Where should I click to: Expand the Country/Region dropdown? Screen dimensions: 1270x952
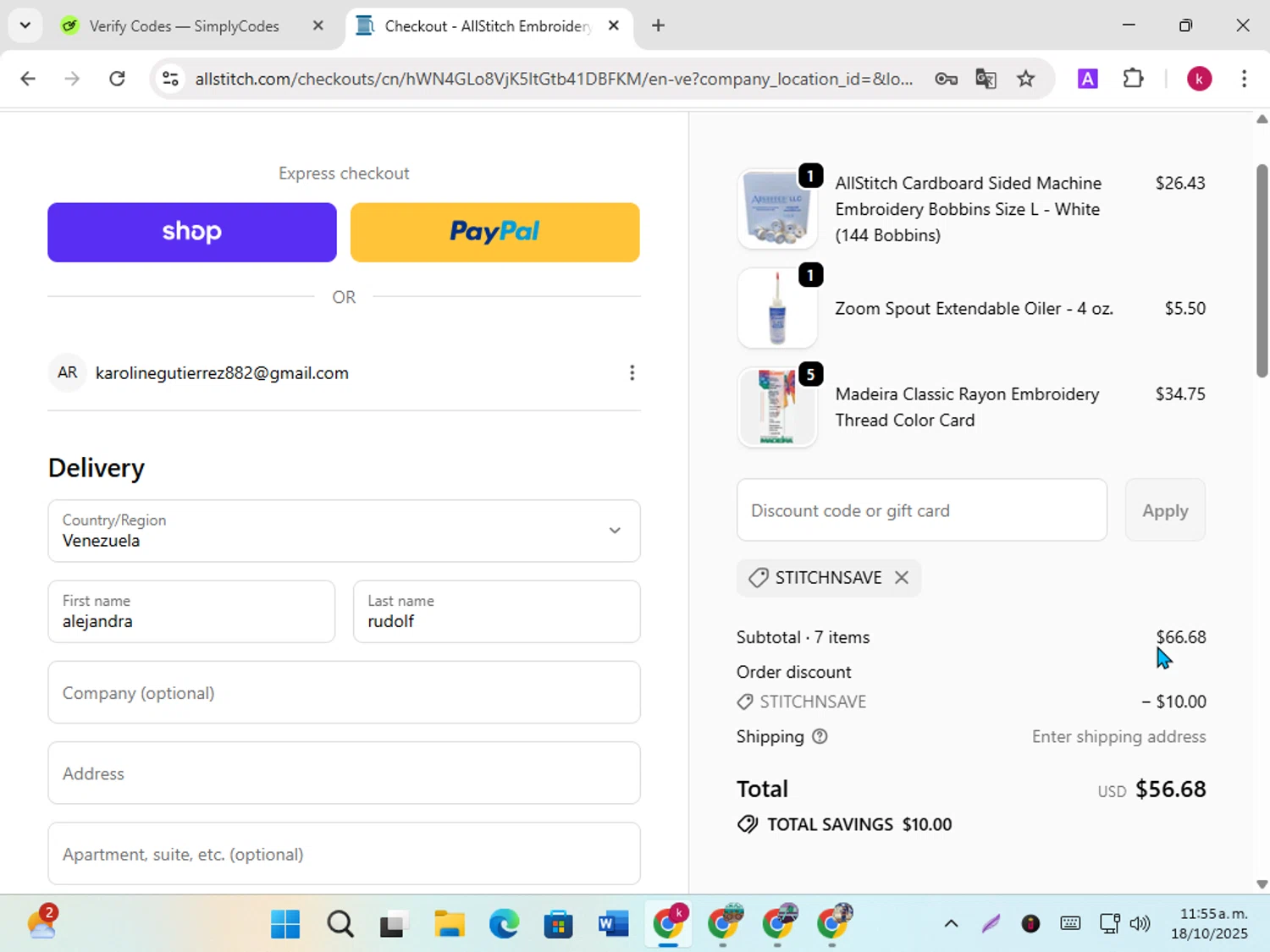click(344, 531)
